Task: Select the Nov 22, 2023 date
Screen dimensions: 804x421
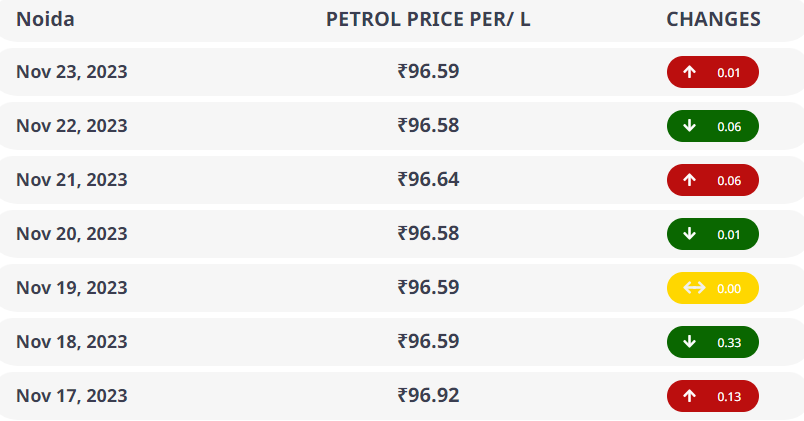Action: click(x=72, y=126)
